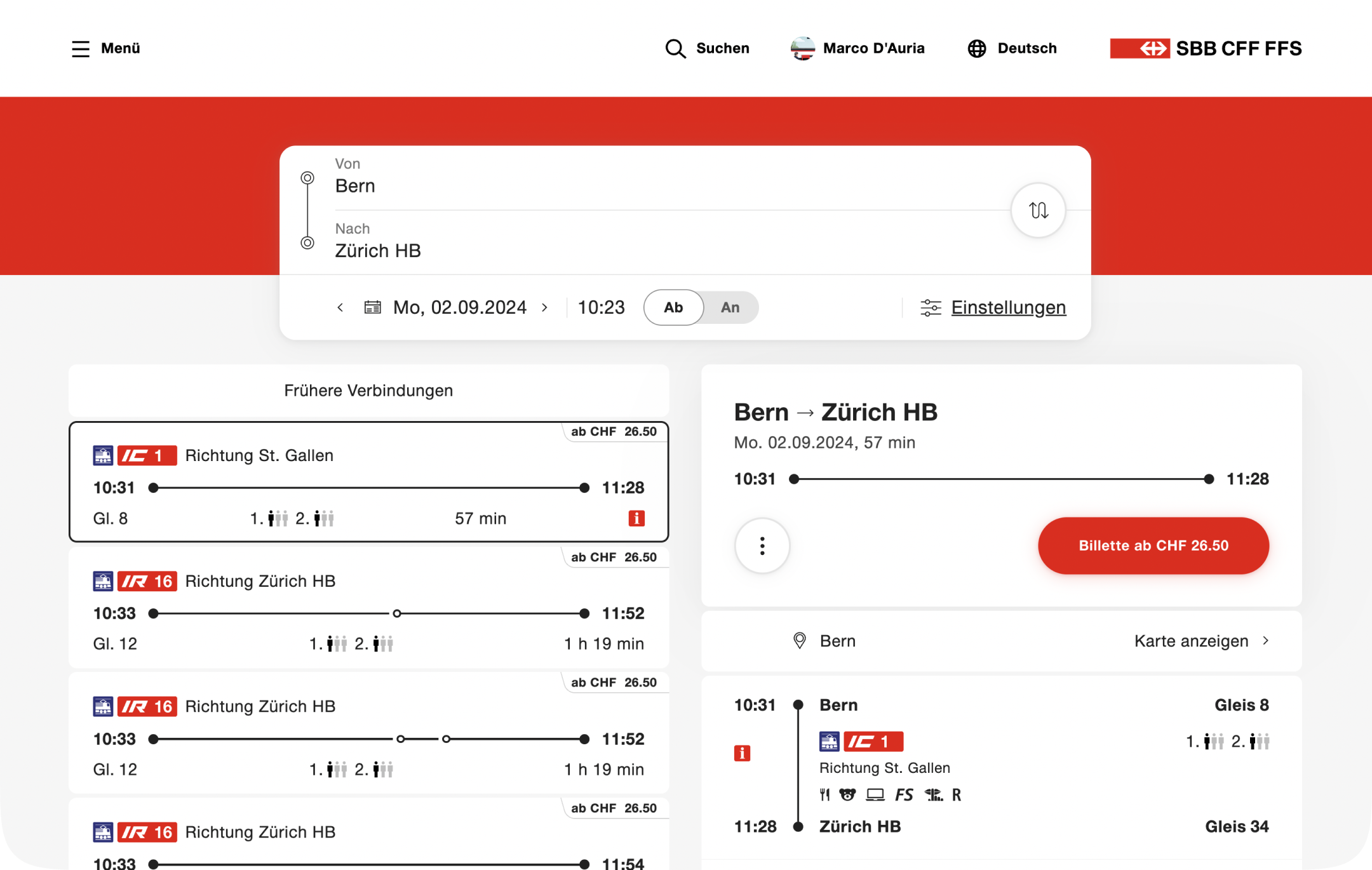1372x870 pixels.
Task: Click red info icon on IC 1 connection
Action: click(x=636, y=518)
